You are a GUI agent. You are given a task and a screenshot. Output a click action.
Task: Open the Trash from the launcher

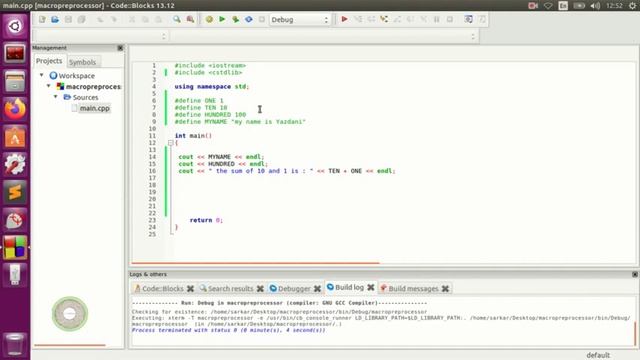tap(15, 344)
